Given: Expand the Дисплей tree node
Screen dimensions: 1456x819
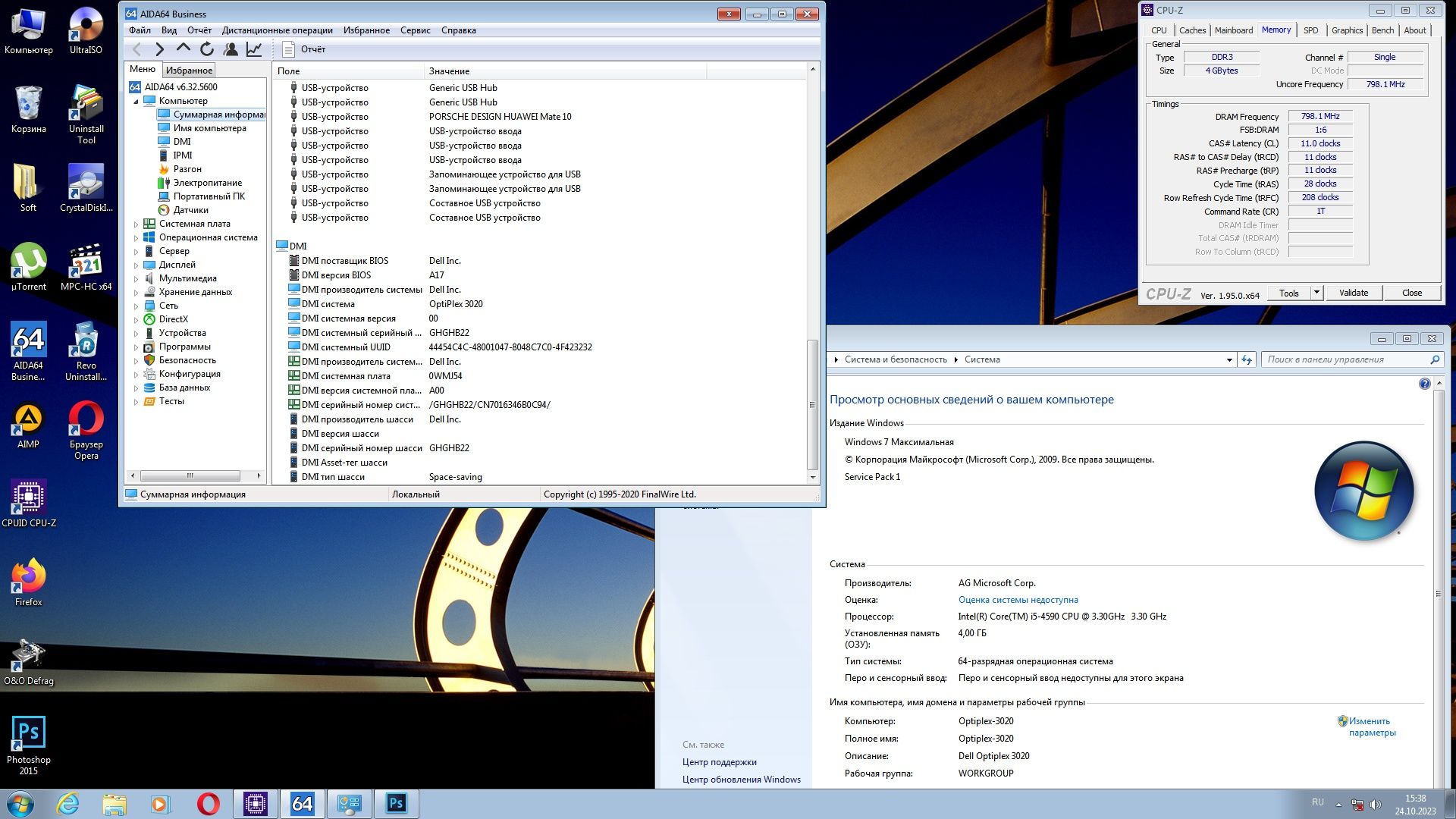Looking at the screenshot, I should [136, 265].
